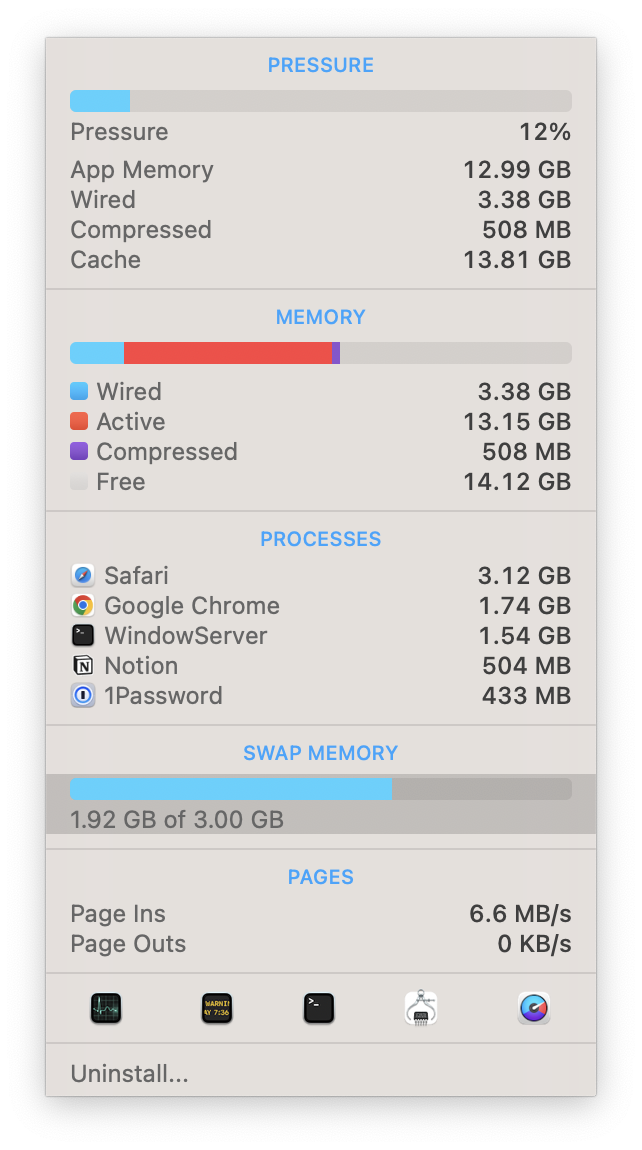
Task: Open the Terminal shortcut icon
Action: [319, 1007]
